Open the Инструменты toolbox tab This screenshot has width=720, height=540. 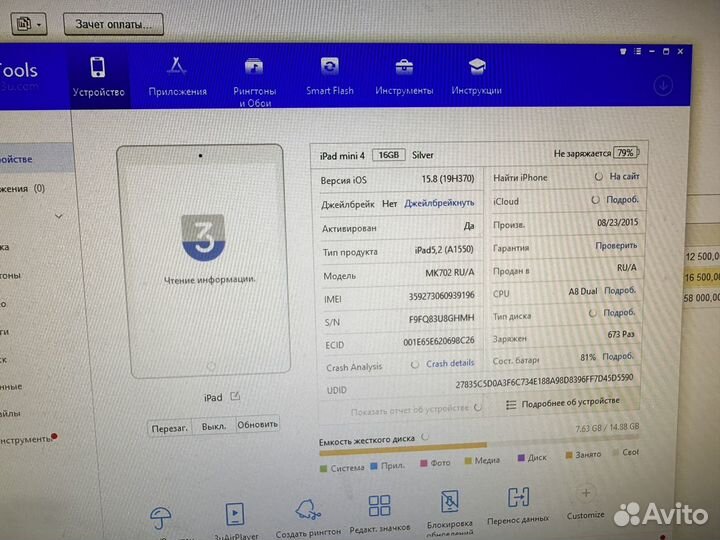[x=404, y=77]
